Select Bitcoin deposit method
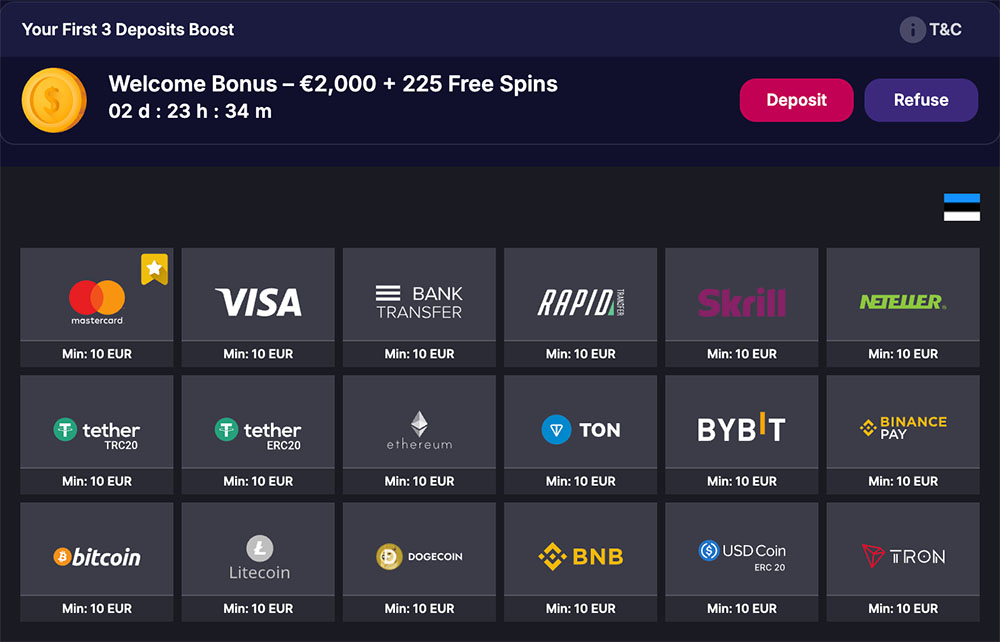1000x642 pixels. (x=97, y=557)
